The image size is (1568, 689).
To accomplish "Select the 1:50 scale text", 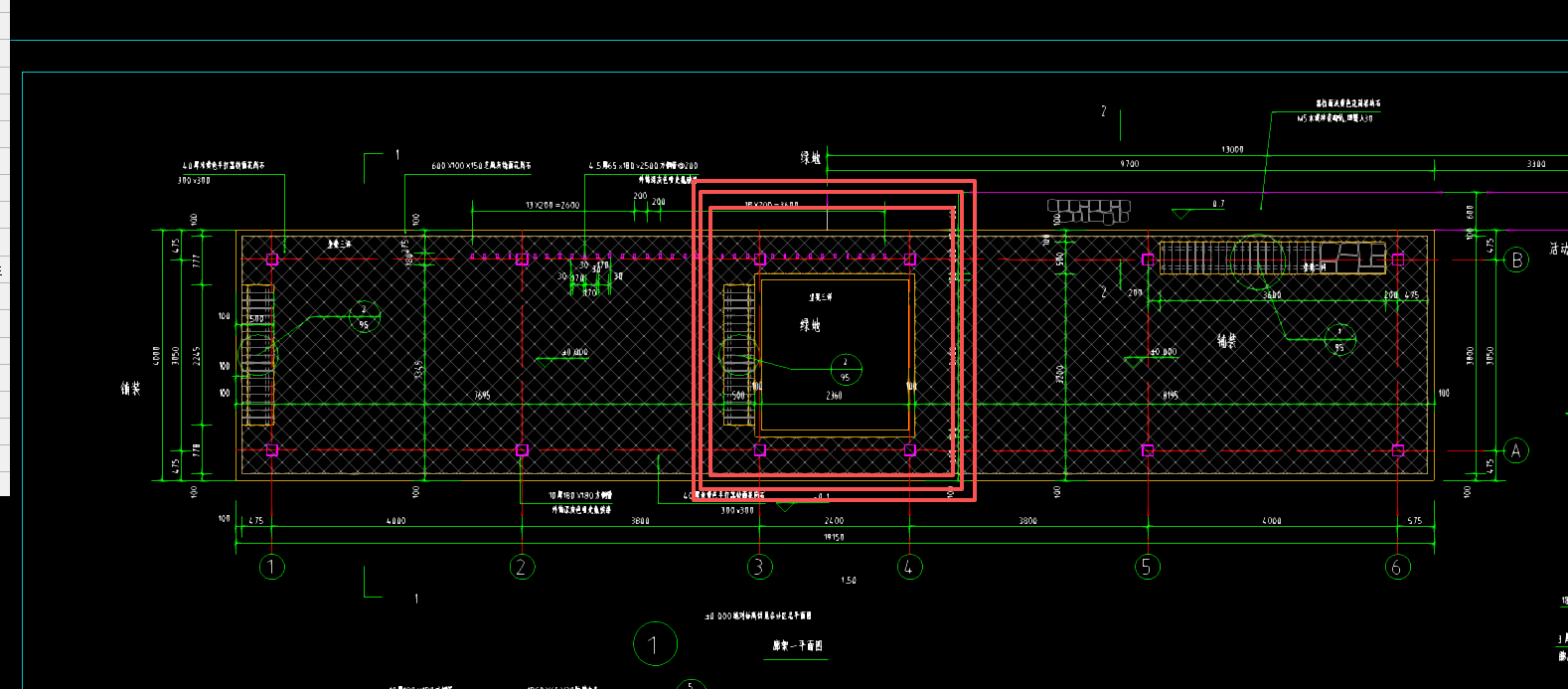I will [848, 581].
